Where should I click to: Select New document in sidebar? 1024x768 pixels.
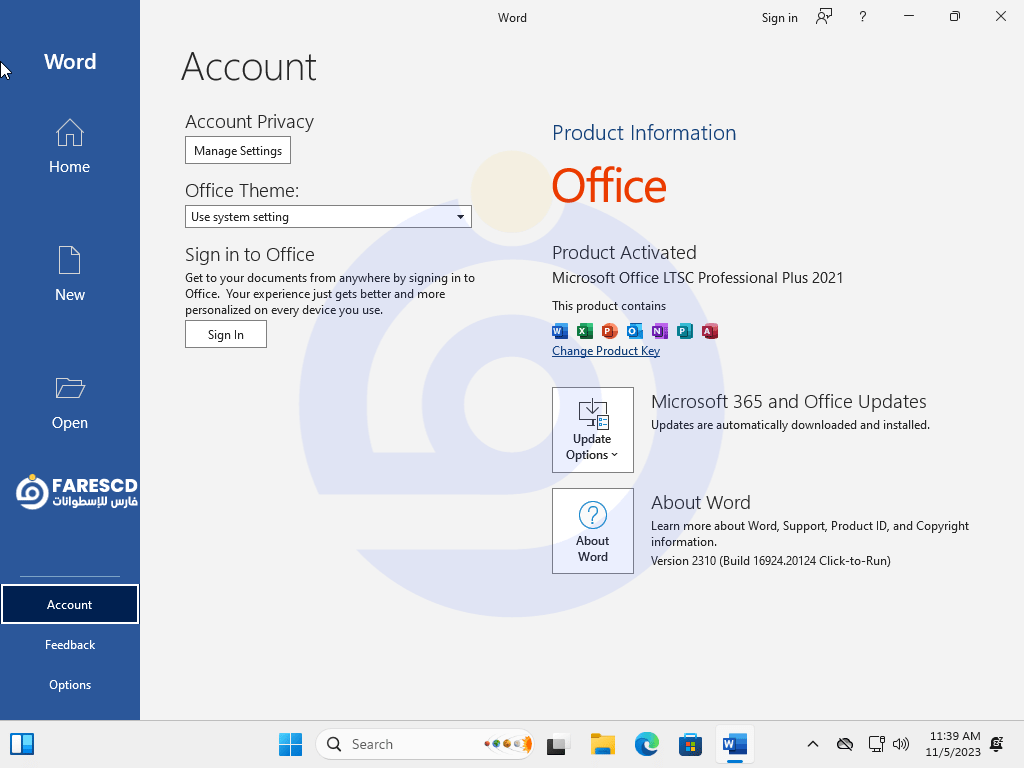coord(69,274)
